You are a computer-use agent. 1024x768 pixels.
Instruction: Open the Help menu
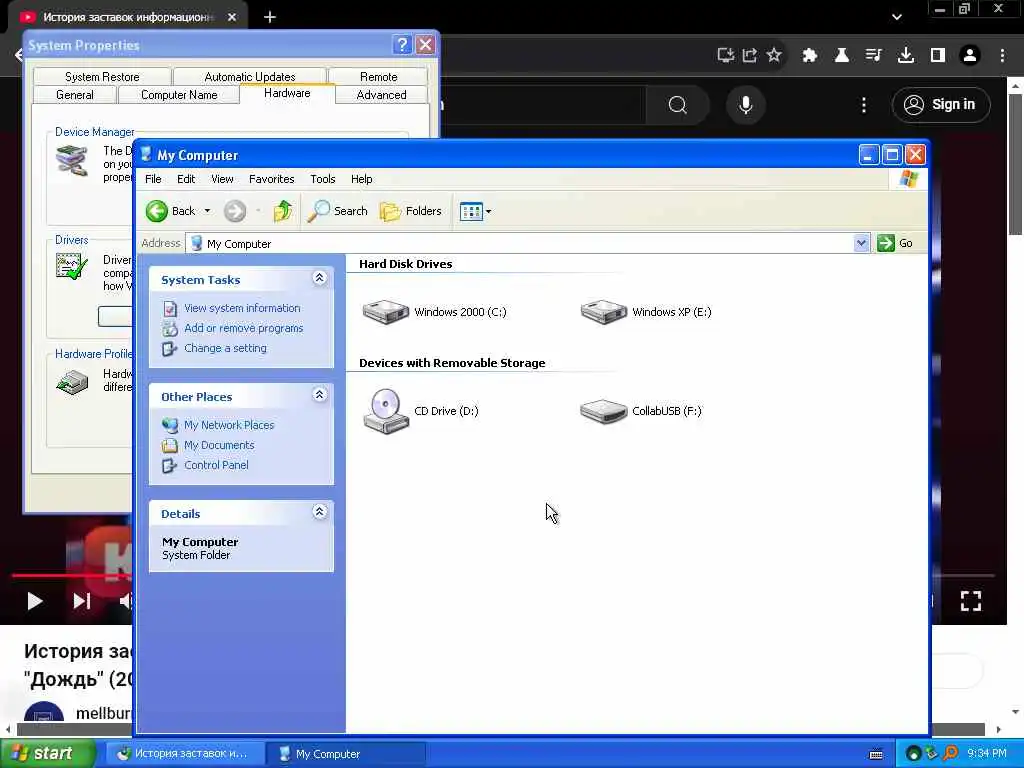[362, 179]
